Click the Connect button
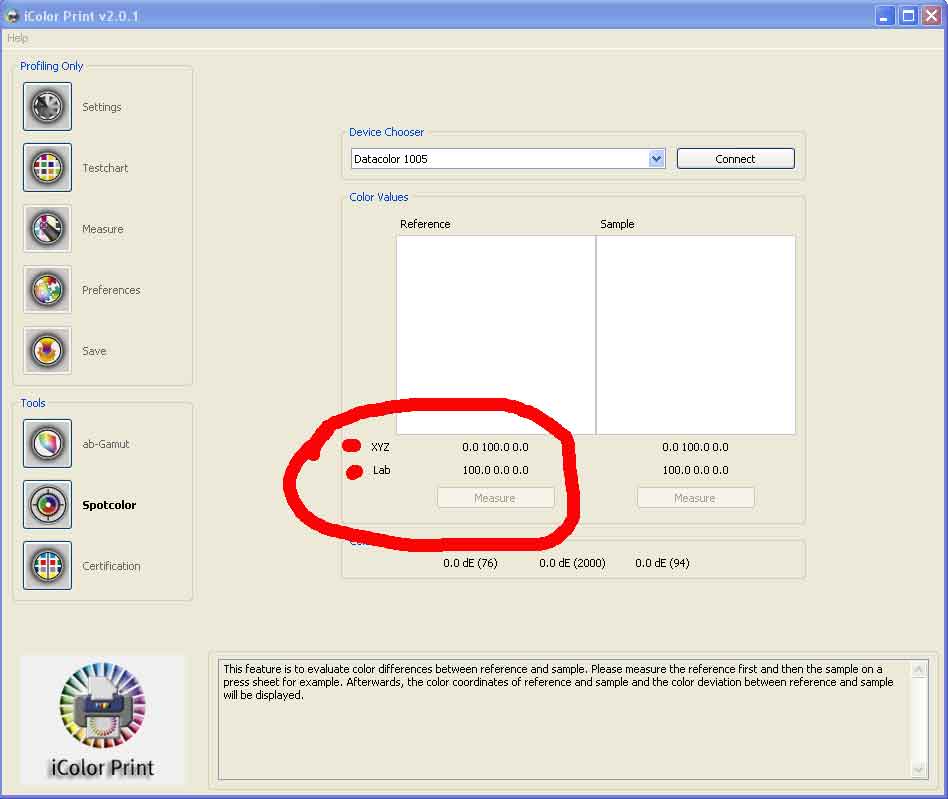 click(735, 159)
